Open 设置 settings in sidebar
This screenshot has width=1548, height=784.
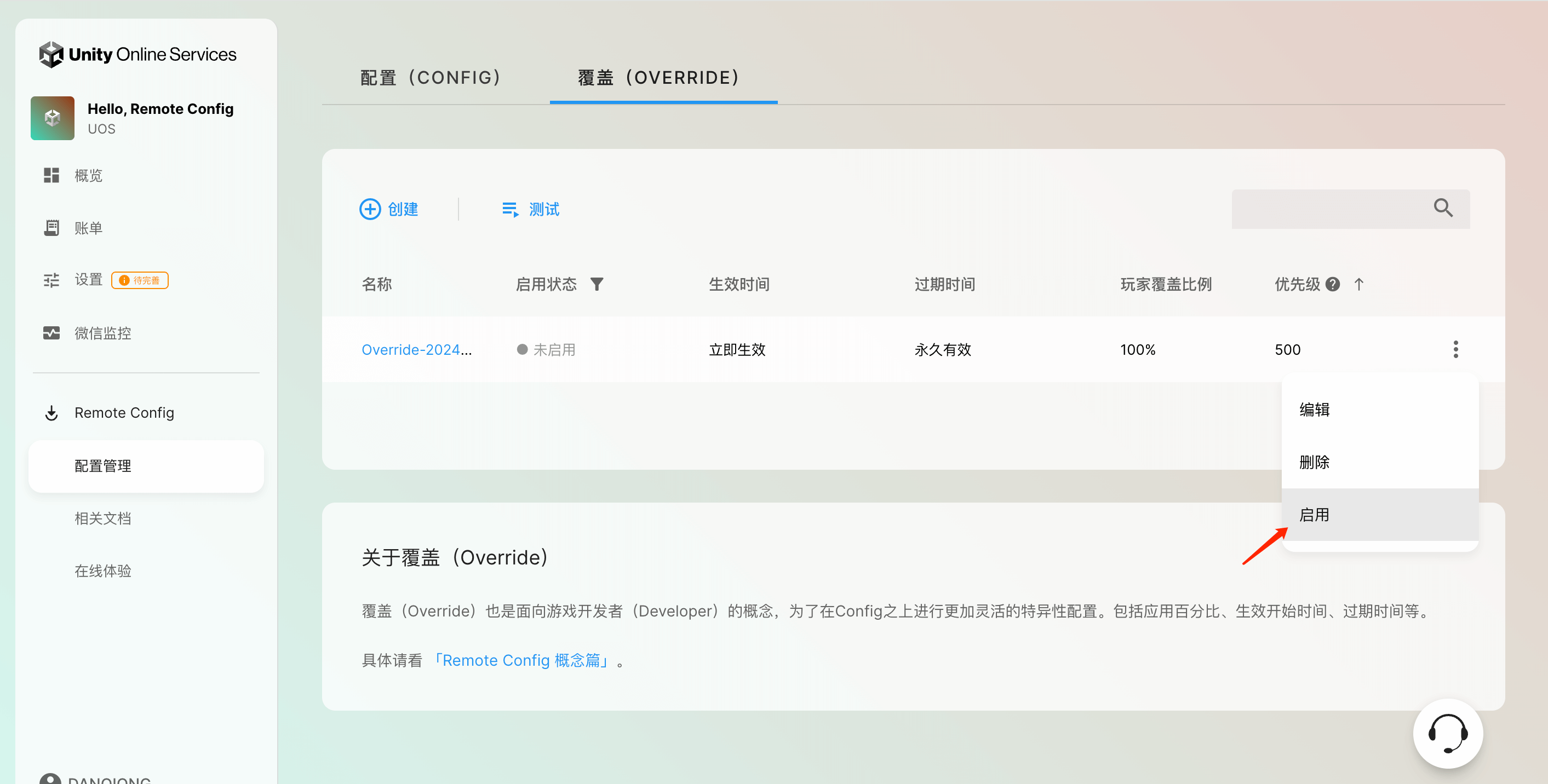(88, 280)
